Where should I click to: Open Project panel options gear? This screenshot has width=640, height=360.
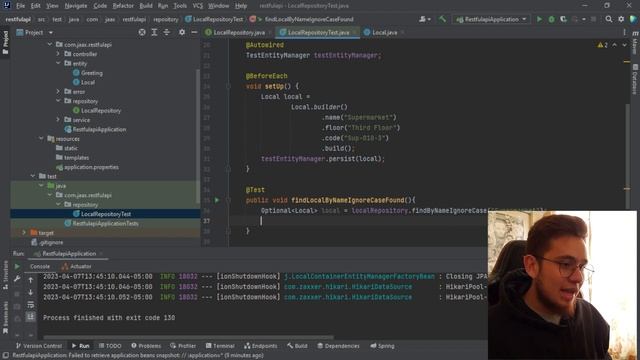[x=182, y=32]
